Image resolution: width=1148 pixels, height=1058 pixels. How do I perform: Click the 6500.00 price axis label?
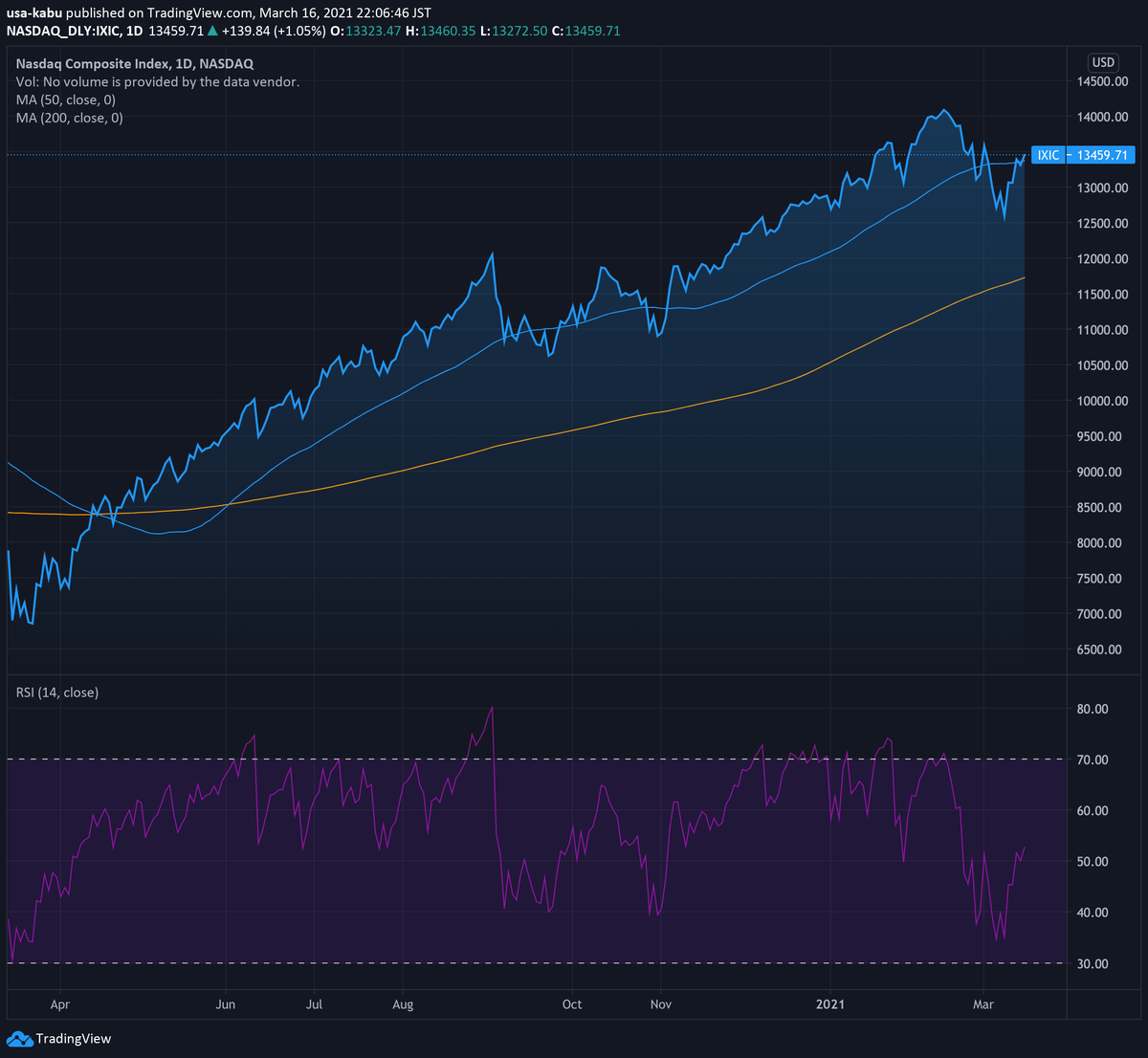(x=1101, y=650)
